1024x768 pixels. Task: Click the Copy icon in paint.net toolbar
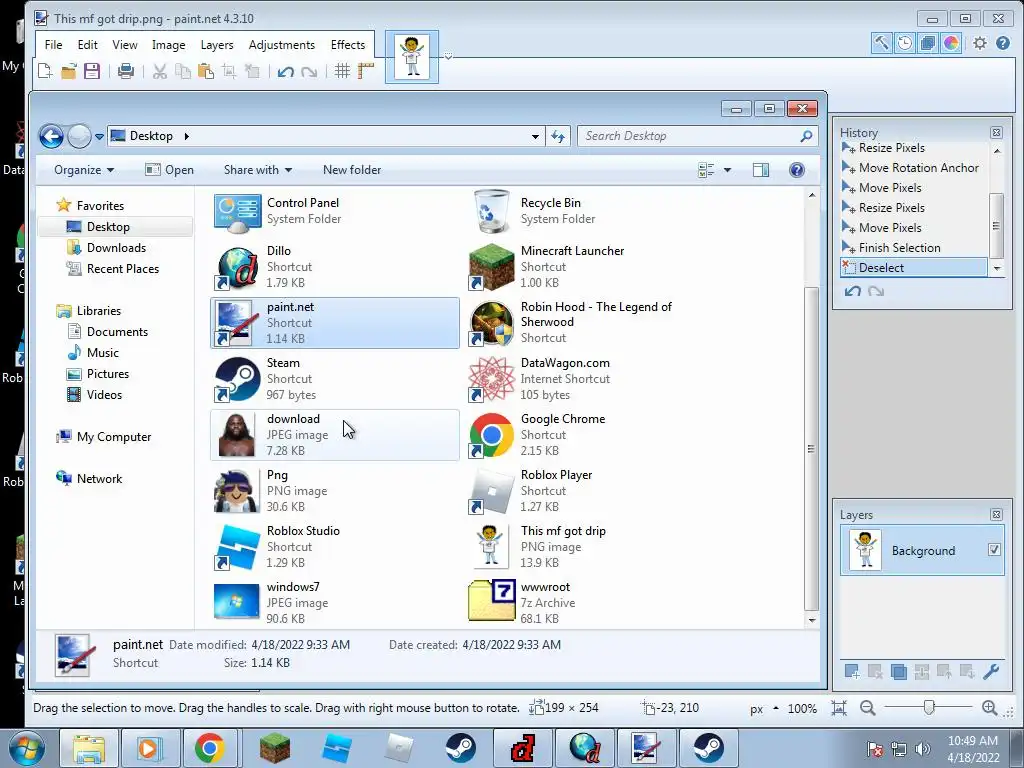point(183,71)
